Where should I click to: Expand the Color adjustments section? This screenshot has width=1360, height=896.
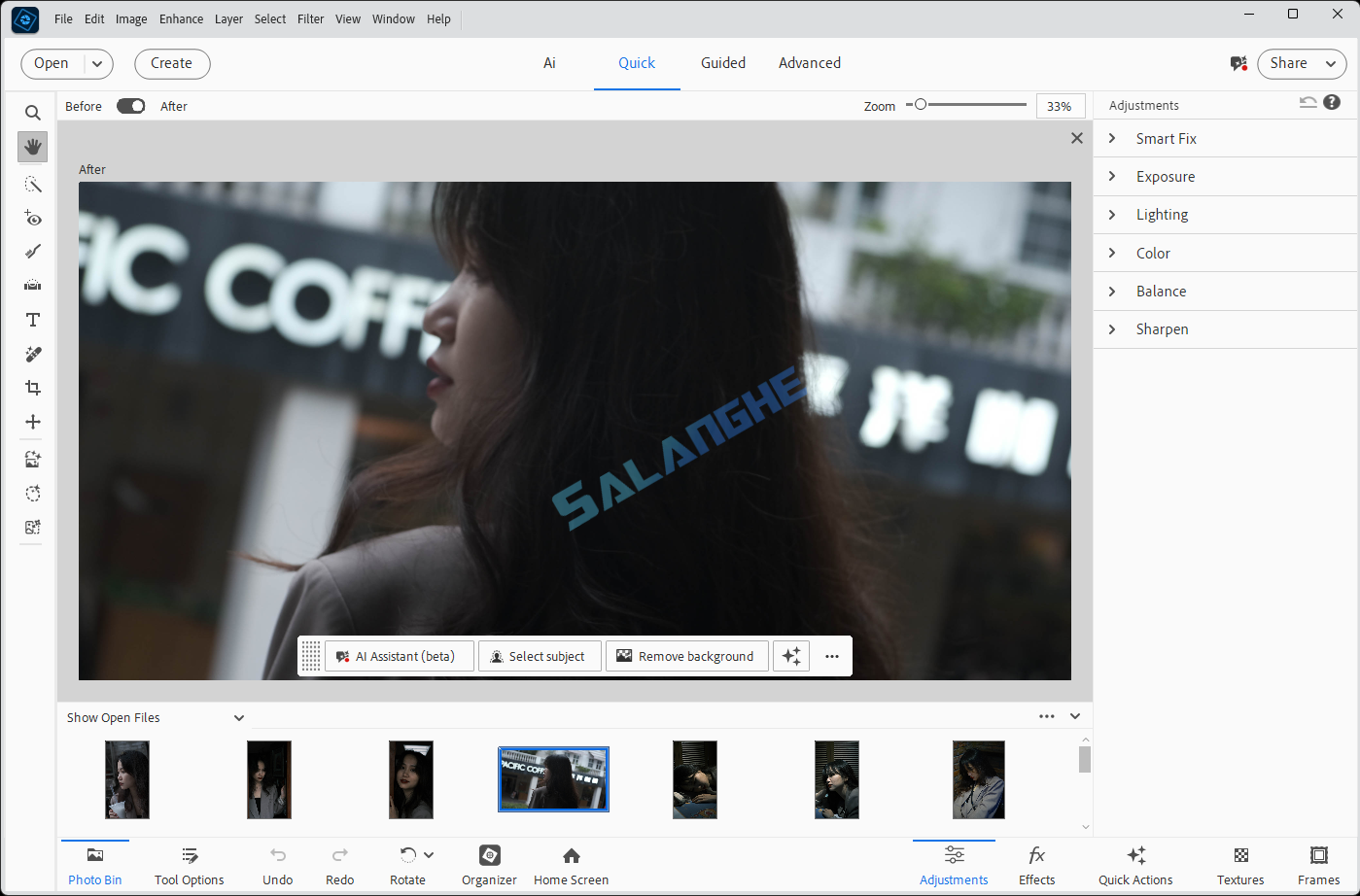[1225, 253]
